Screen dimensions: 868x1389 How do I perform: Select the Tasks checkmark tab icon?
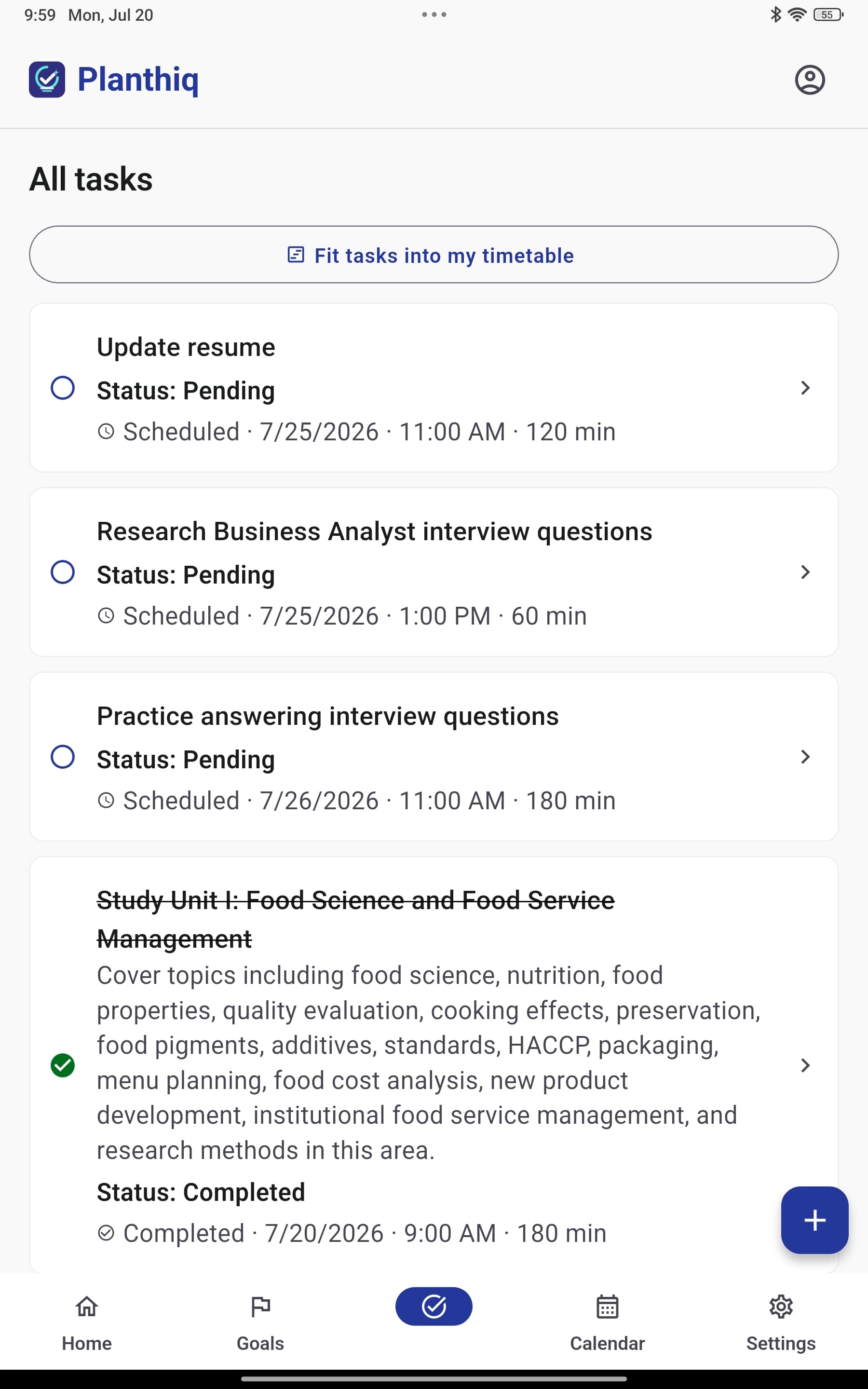pos(434,1307)
